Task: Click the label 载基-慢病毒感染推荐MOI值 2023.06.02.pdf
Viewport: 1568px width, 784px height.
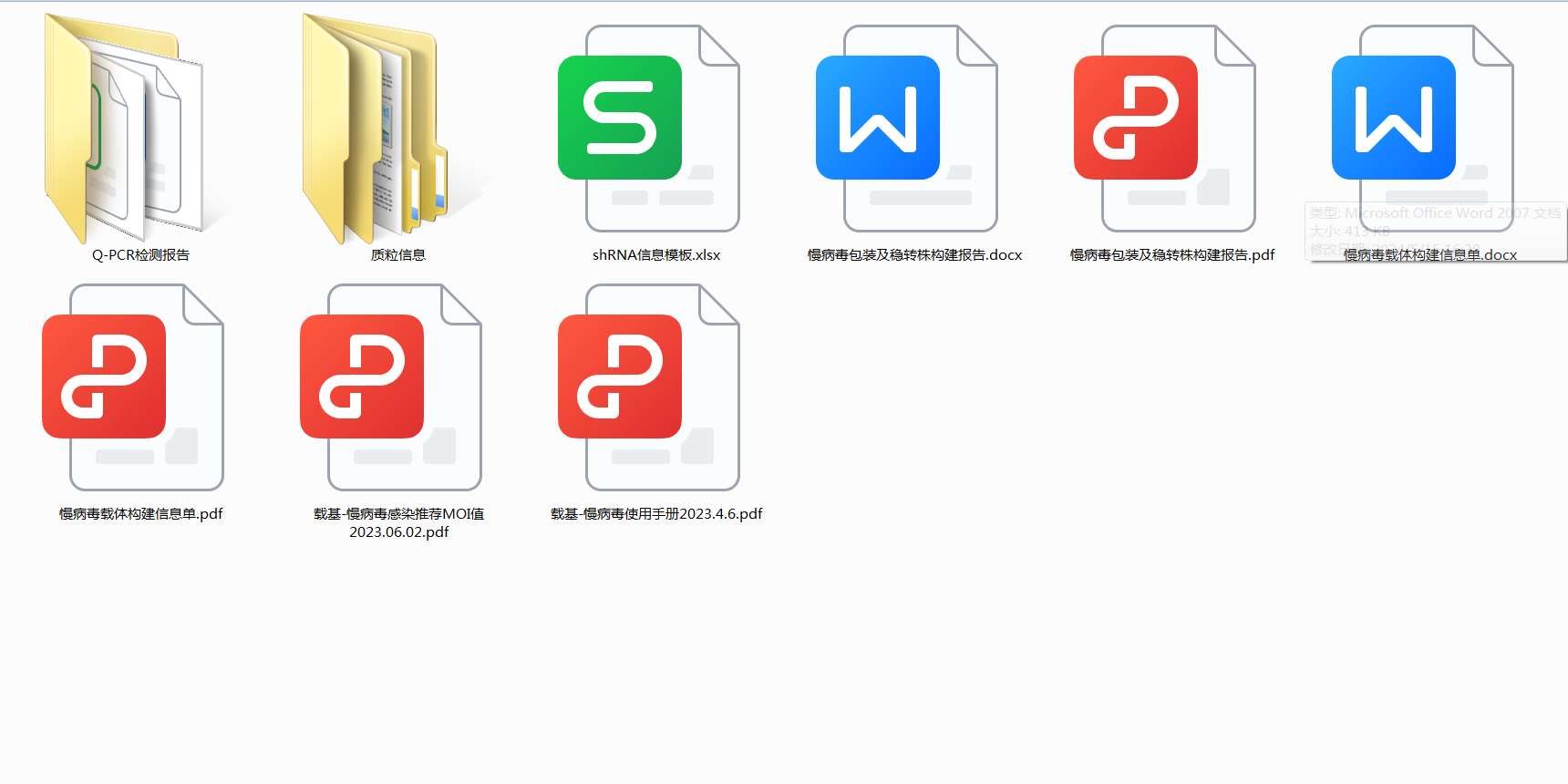Action: [x=399, y=523]
